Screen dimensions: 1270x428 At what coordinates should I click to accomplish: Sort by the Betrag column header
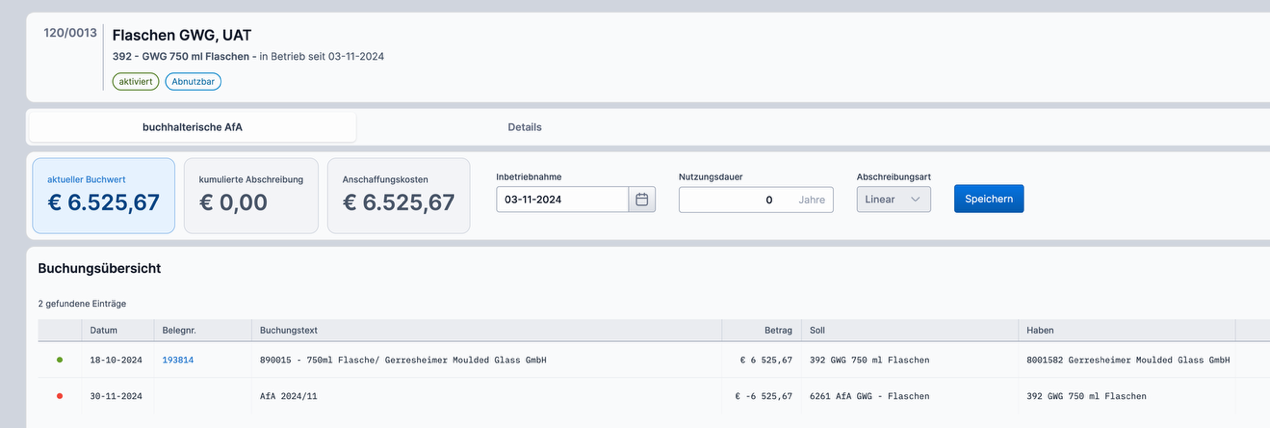click(778, 330)
